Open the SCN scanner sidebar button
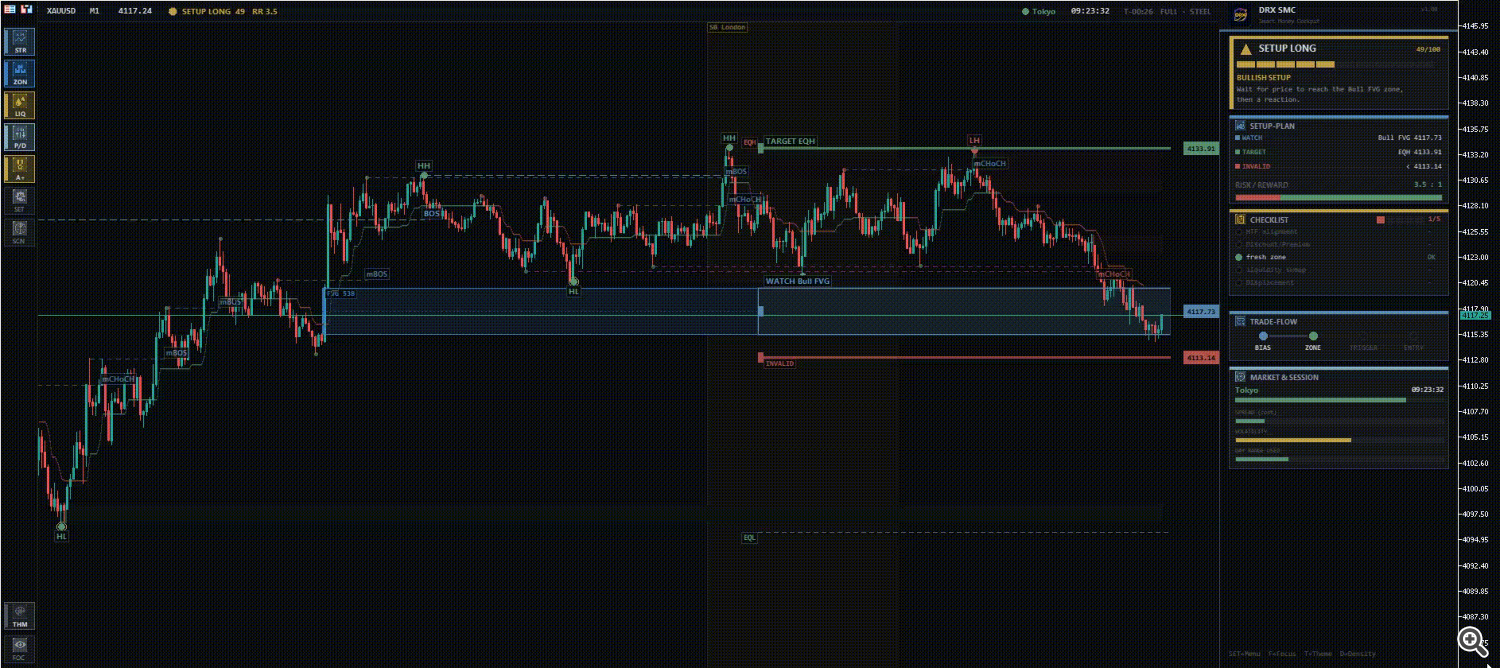 pyautogui.click(x=20, y=233)
